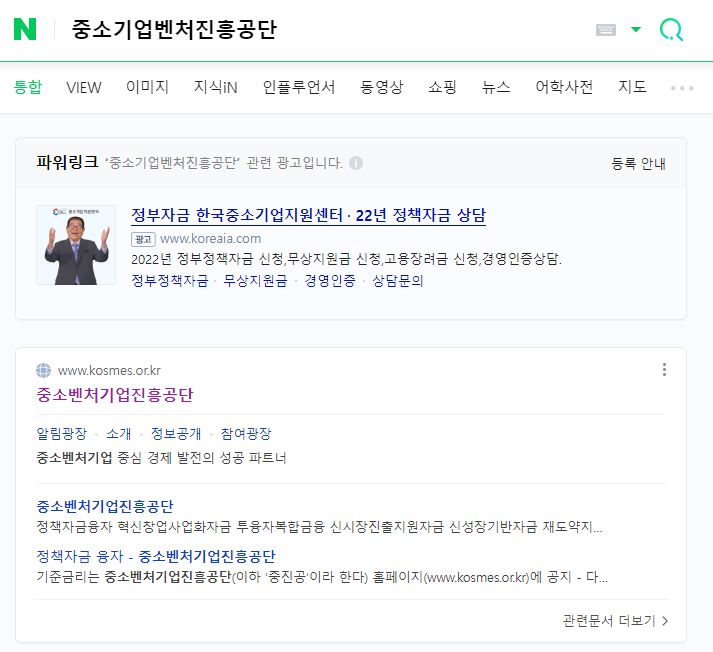Select the 통합 tab
713x652 pixels.
(x=28, y=87)
